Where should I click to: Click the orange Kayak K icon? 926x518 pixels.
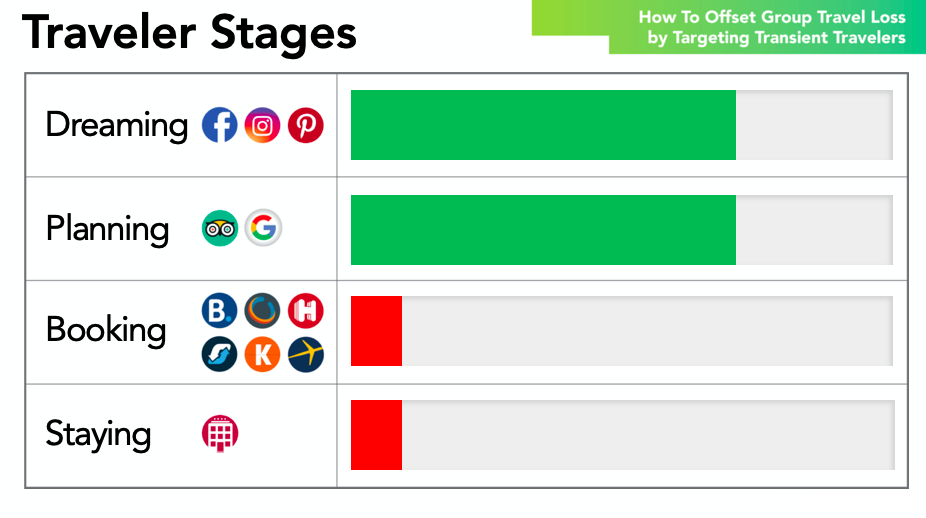click(262, 354)
